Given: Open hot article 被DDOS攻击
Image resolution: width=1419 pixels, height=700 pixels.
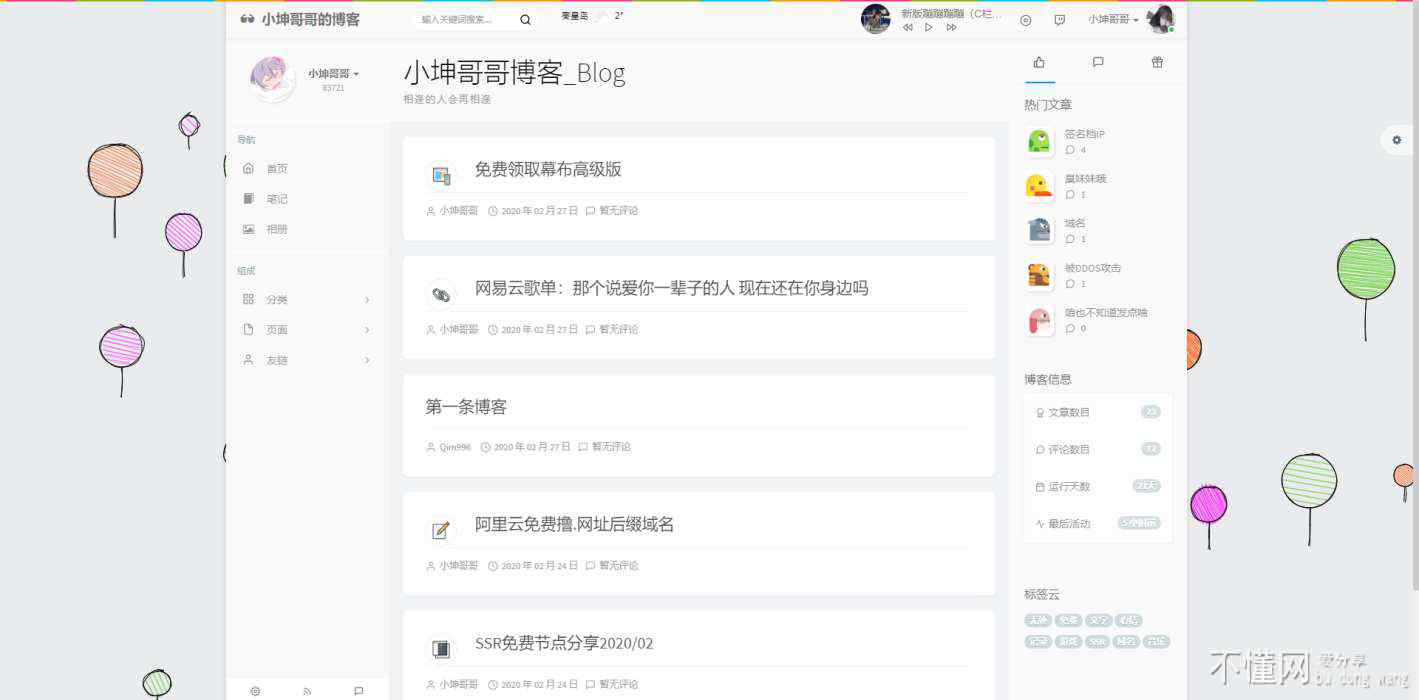Looking at the screenshot, I should point(1092,268).
